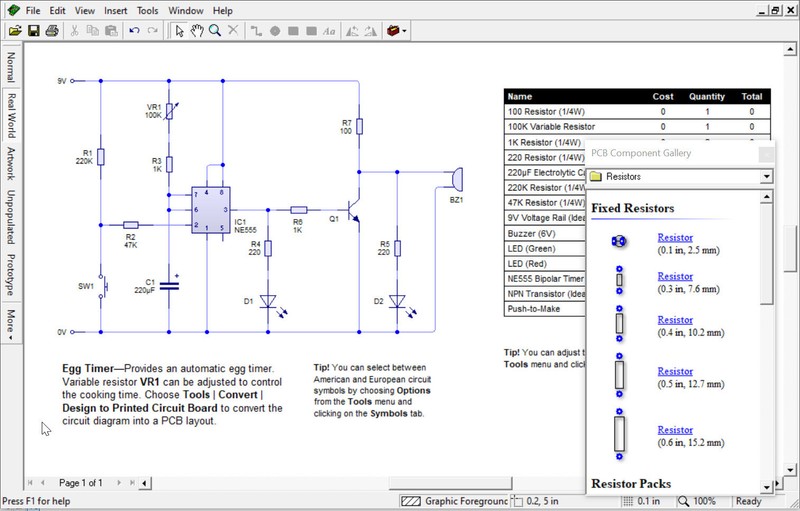
Task: Print the circuit using the printer icon
Action: (x=52, y=31)
